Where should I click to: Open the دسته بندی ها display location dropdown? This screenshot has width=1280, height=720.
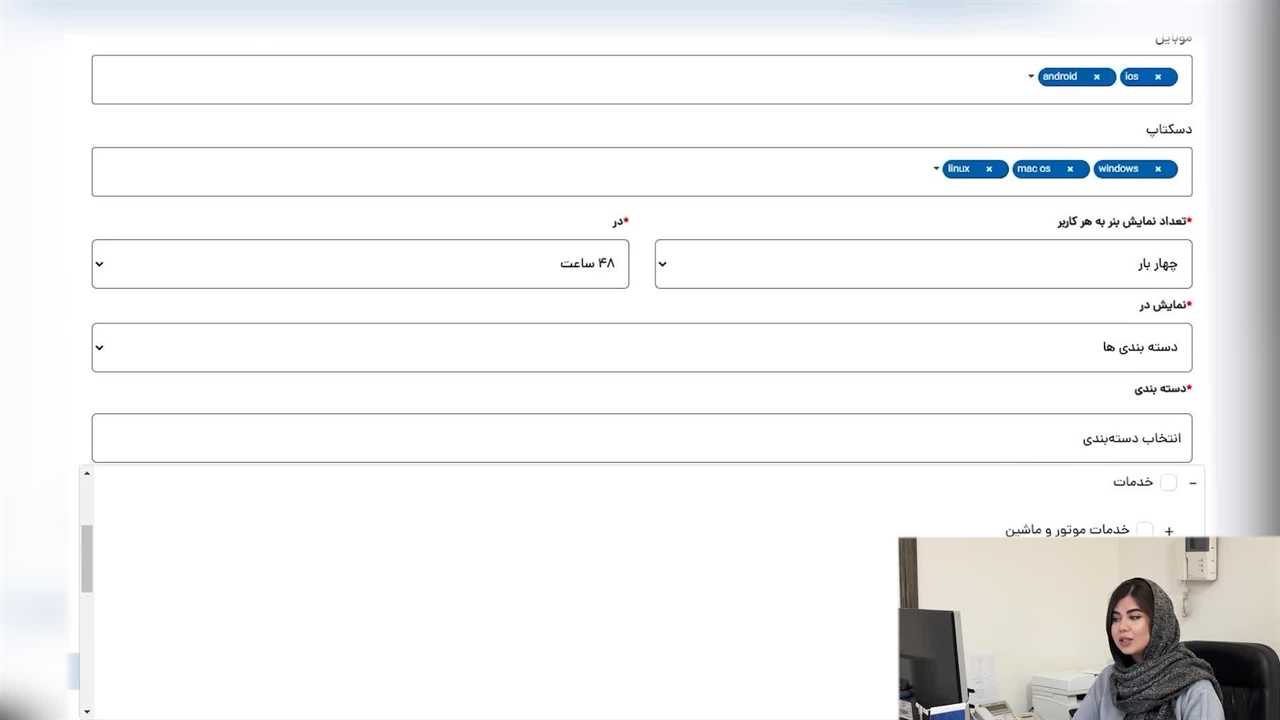click(x=641, y=347)
